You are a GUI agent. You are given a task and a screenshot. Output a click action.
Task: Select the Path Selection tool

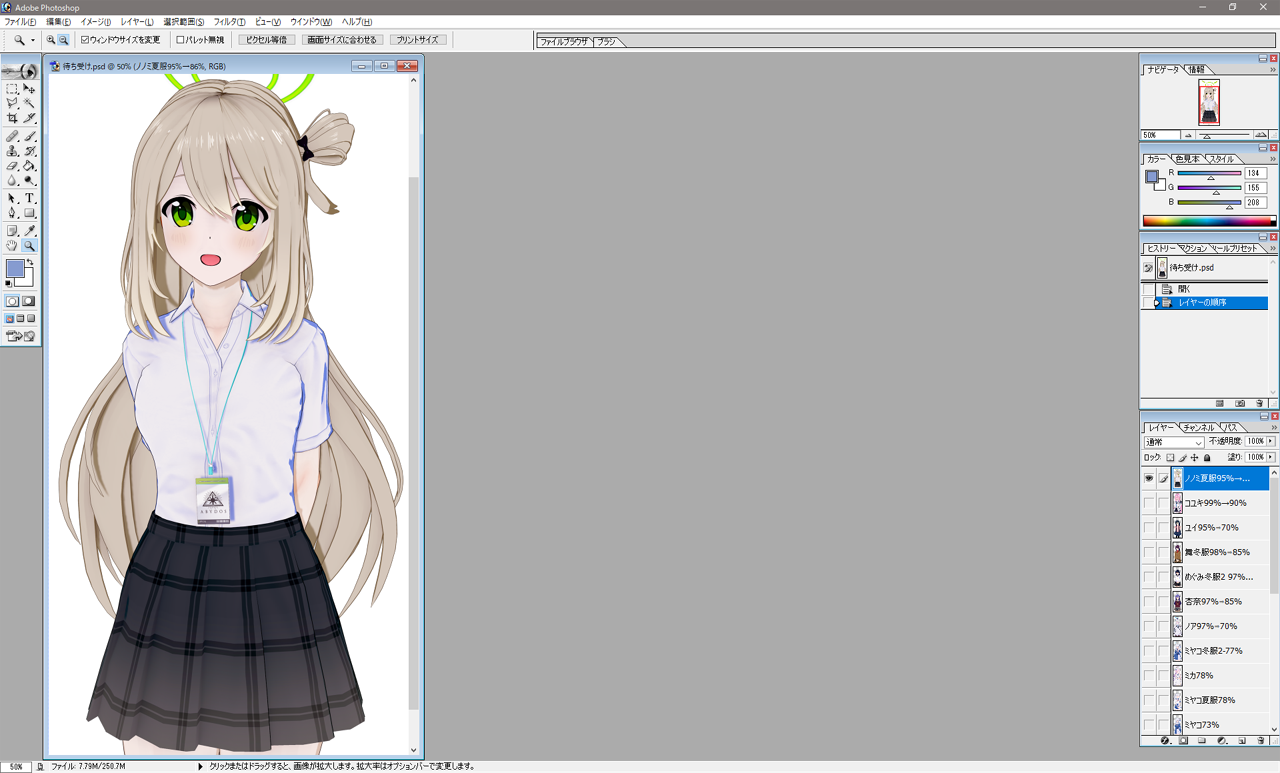(x=12, y=199)
